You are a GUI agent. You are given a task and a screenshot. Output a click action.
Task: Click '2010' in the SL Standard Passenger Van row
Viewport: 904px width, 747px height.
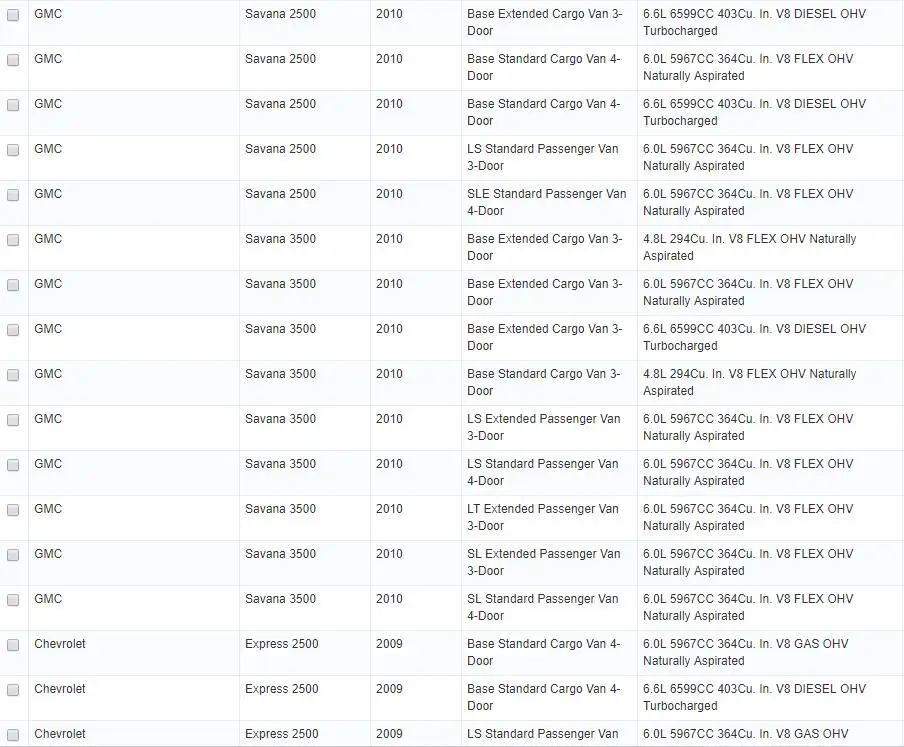[389, 599]
